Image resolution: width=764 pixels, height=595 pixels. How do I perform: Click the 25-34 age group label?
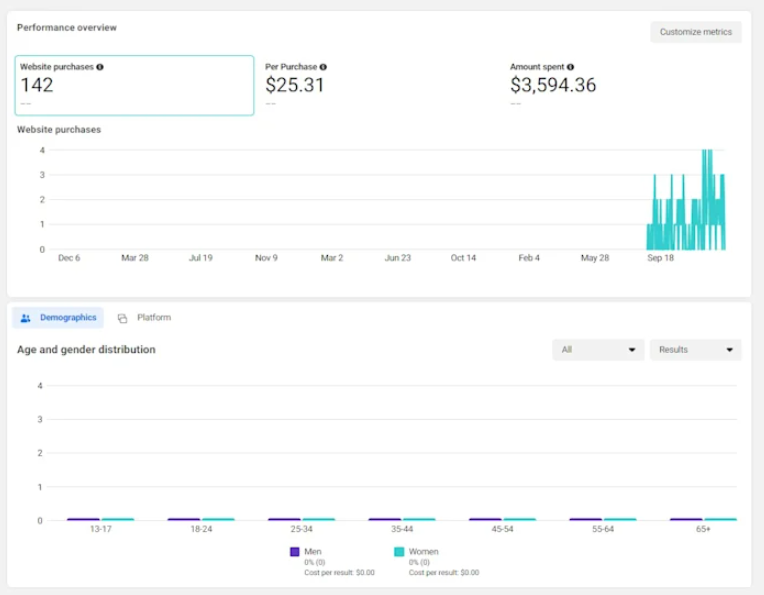tap(301, 530)
